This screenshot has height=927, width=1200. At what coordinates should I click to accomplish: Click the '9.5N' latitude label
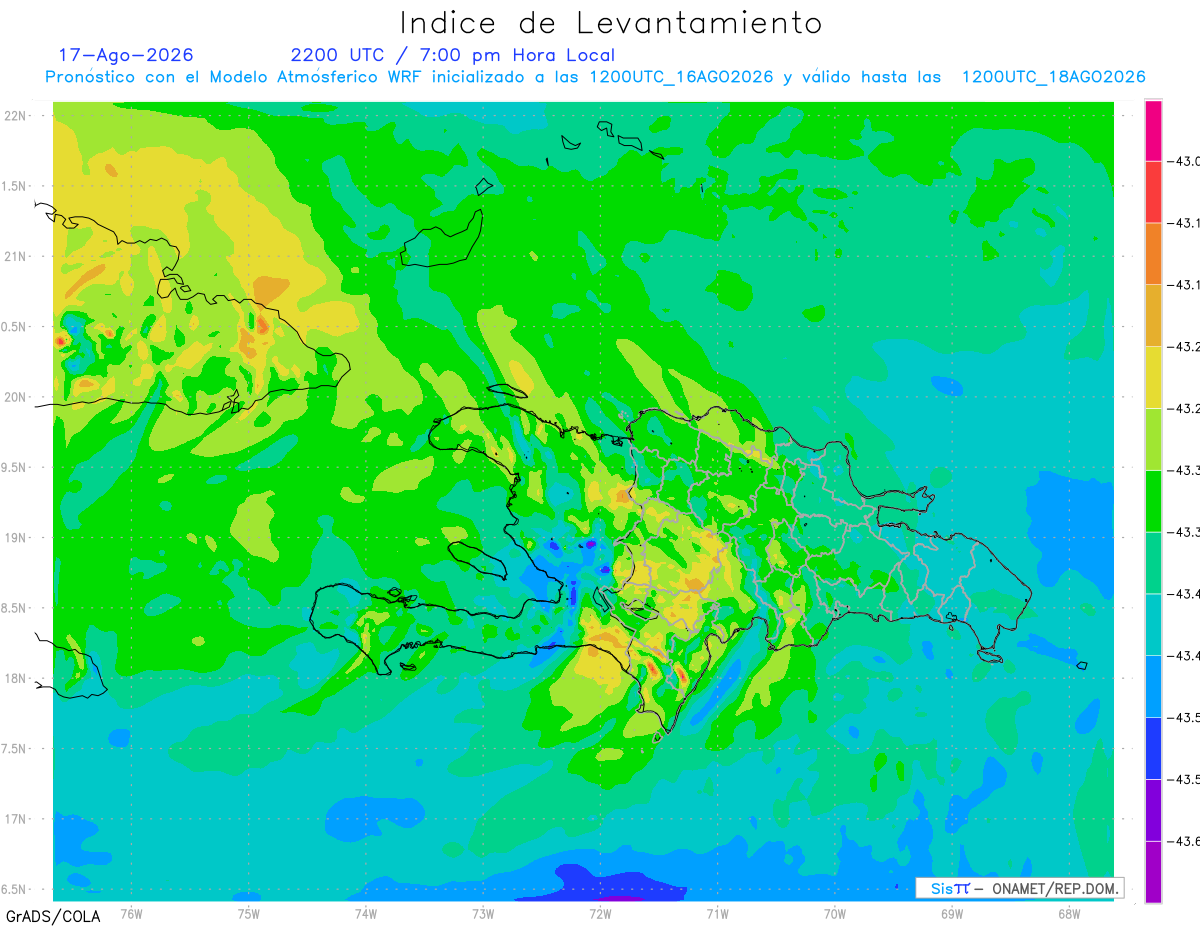(x=14, y=467)
